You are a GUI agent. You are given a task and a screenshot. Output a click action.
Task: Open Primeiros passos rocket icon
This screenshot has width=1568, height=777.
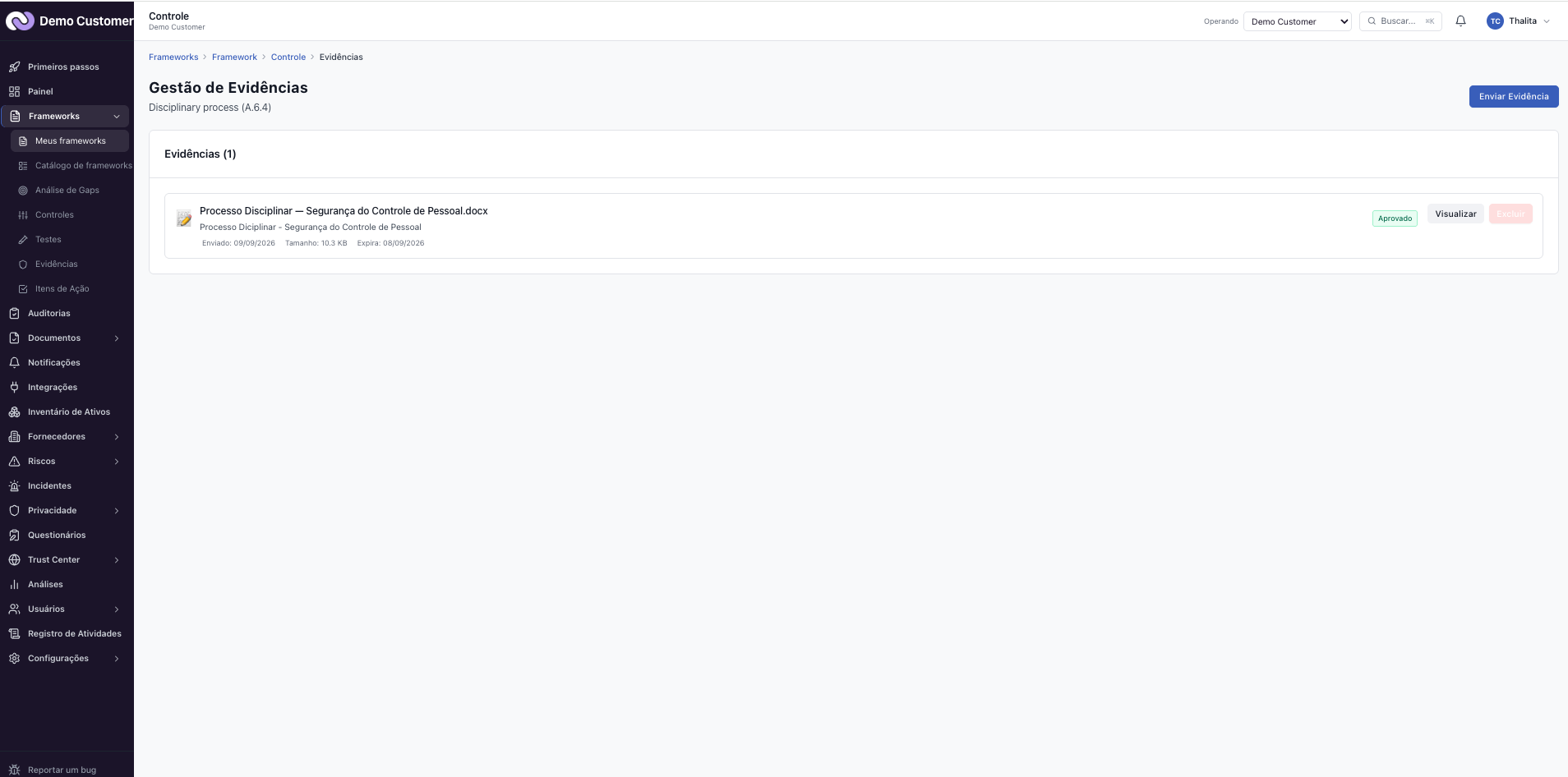click(14, 67)
